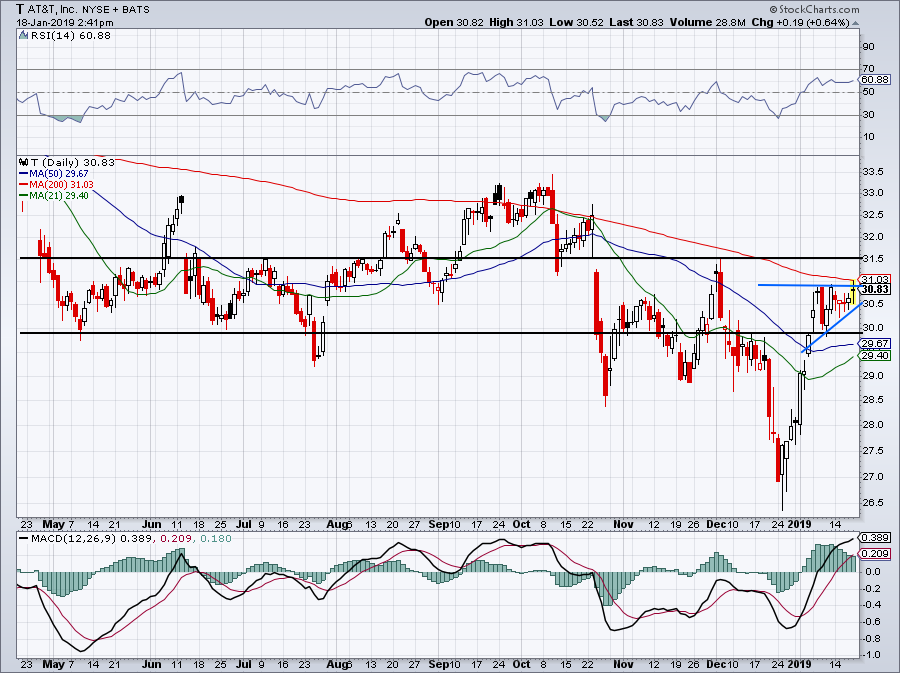
Task: Click the red-outlined 31.03 price axis flag
Action: [x=875, y=280]
